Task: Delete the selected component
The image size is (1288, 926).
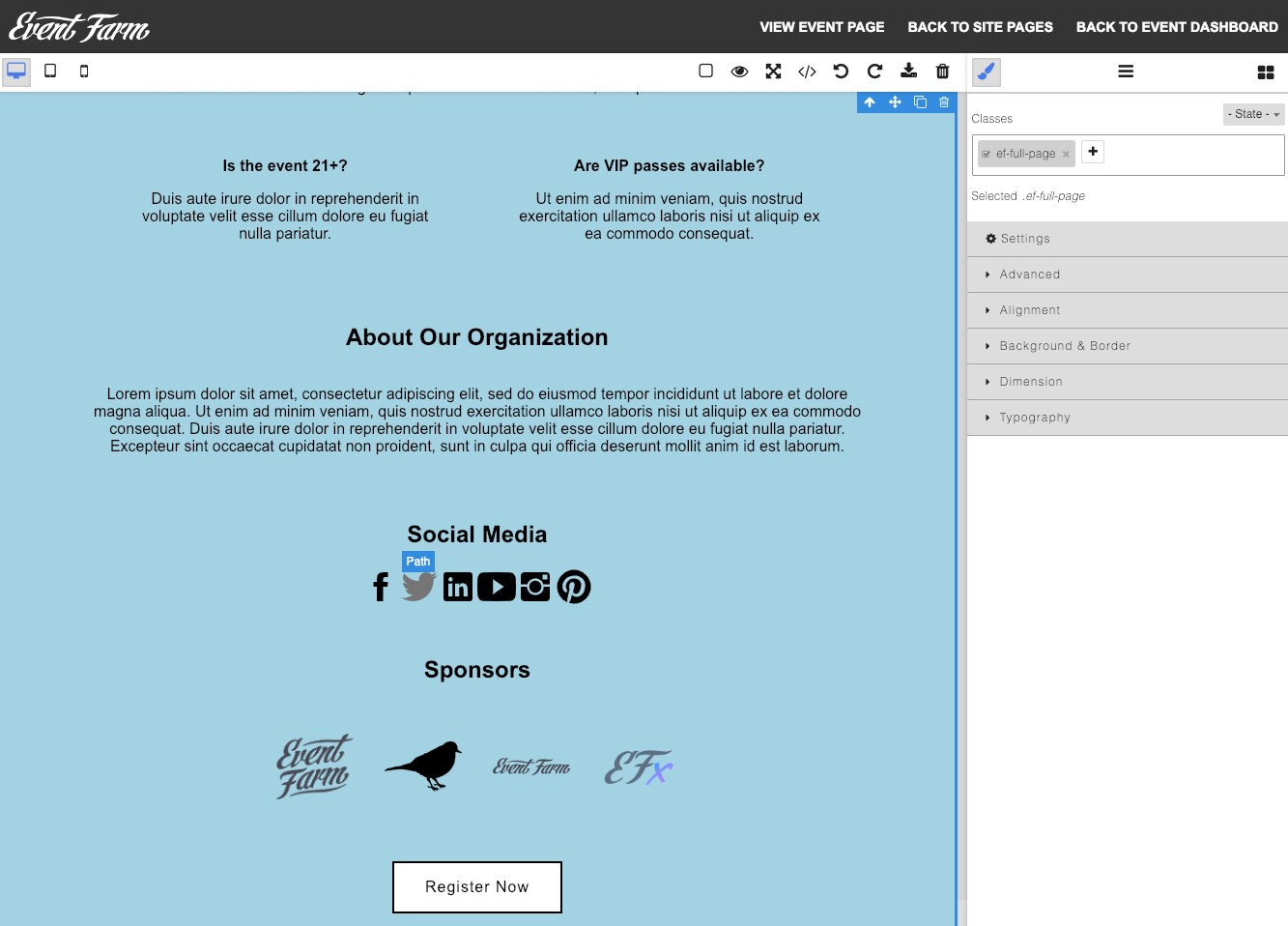Action: (945, 102)
